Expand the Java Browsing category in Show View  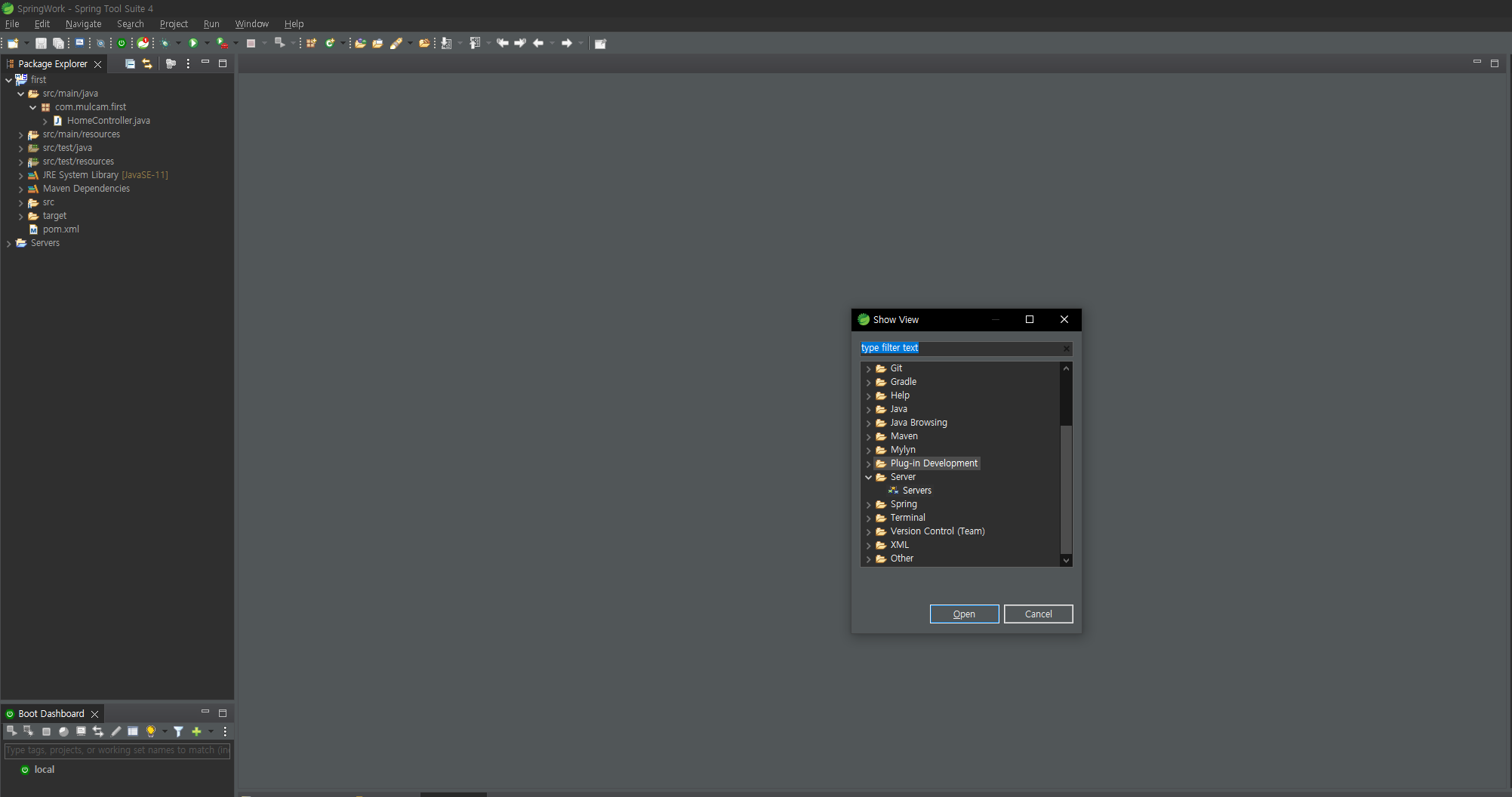tap(868, 423)
